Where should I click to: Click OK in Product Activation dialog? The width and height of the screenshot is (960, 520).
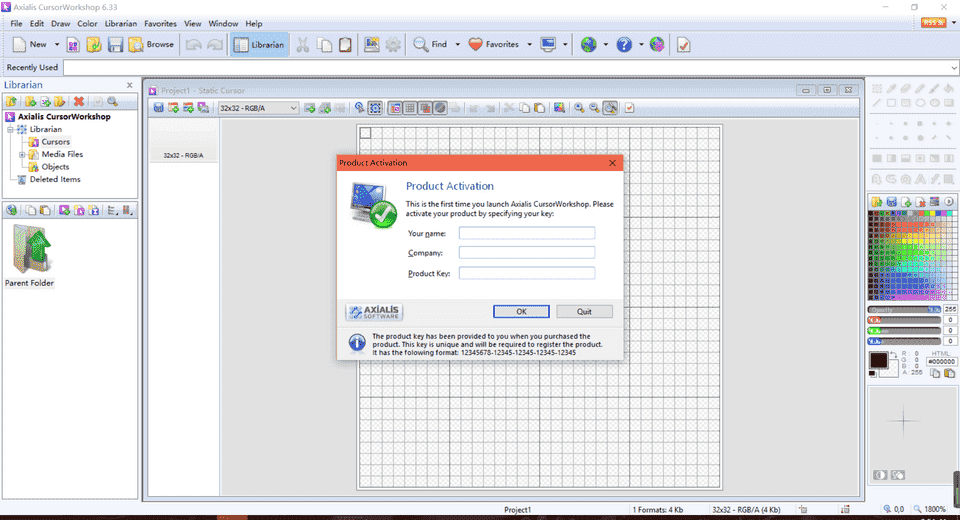tap(521, 311)
